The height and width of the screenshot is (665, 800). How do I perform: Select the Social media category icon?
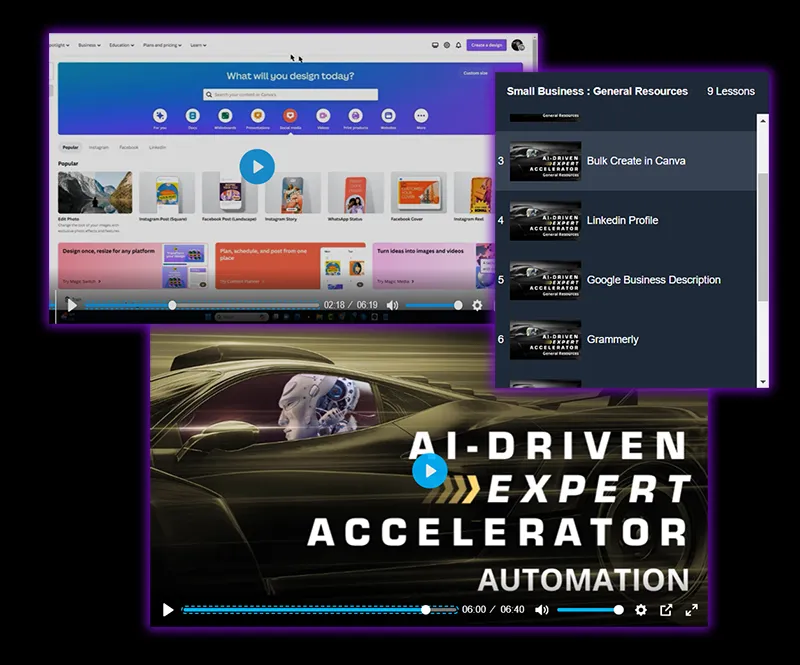[x=290, y=116]
